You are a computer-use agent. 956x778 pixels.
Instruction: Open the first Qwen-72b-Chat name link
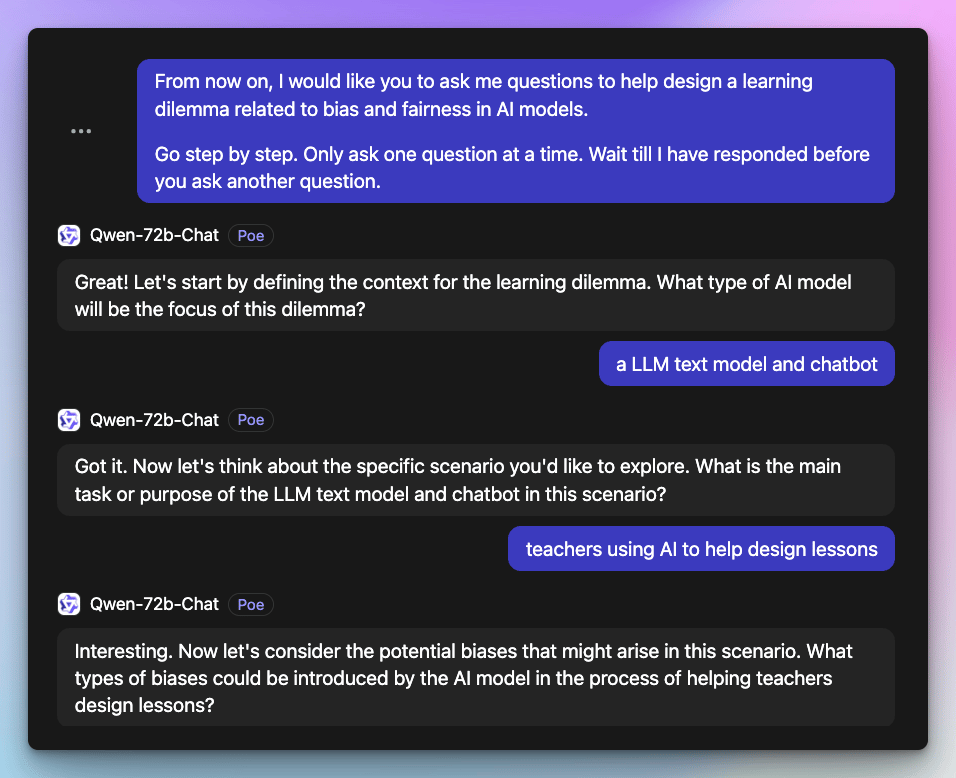[x=154, y=236]
